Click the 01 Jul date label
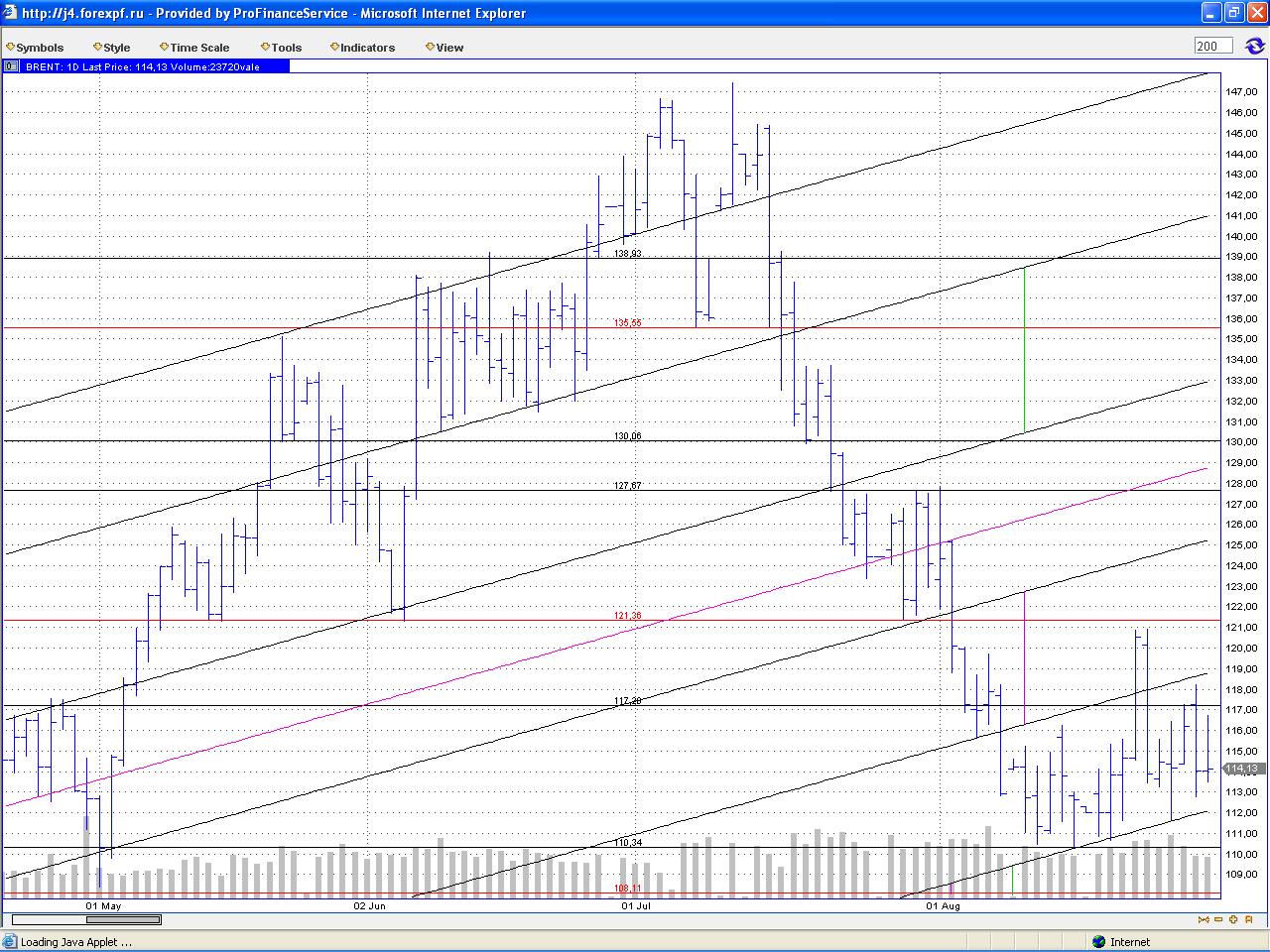1270x952 pixels. click(636, 905)
